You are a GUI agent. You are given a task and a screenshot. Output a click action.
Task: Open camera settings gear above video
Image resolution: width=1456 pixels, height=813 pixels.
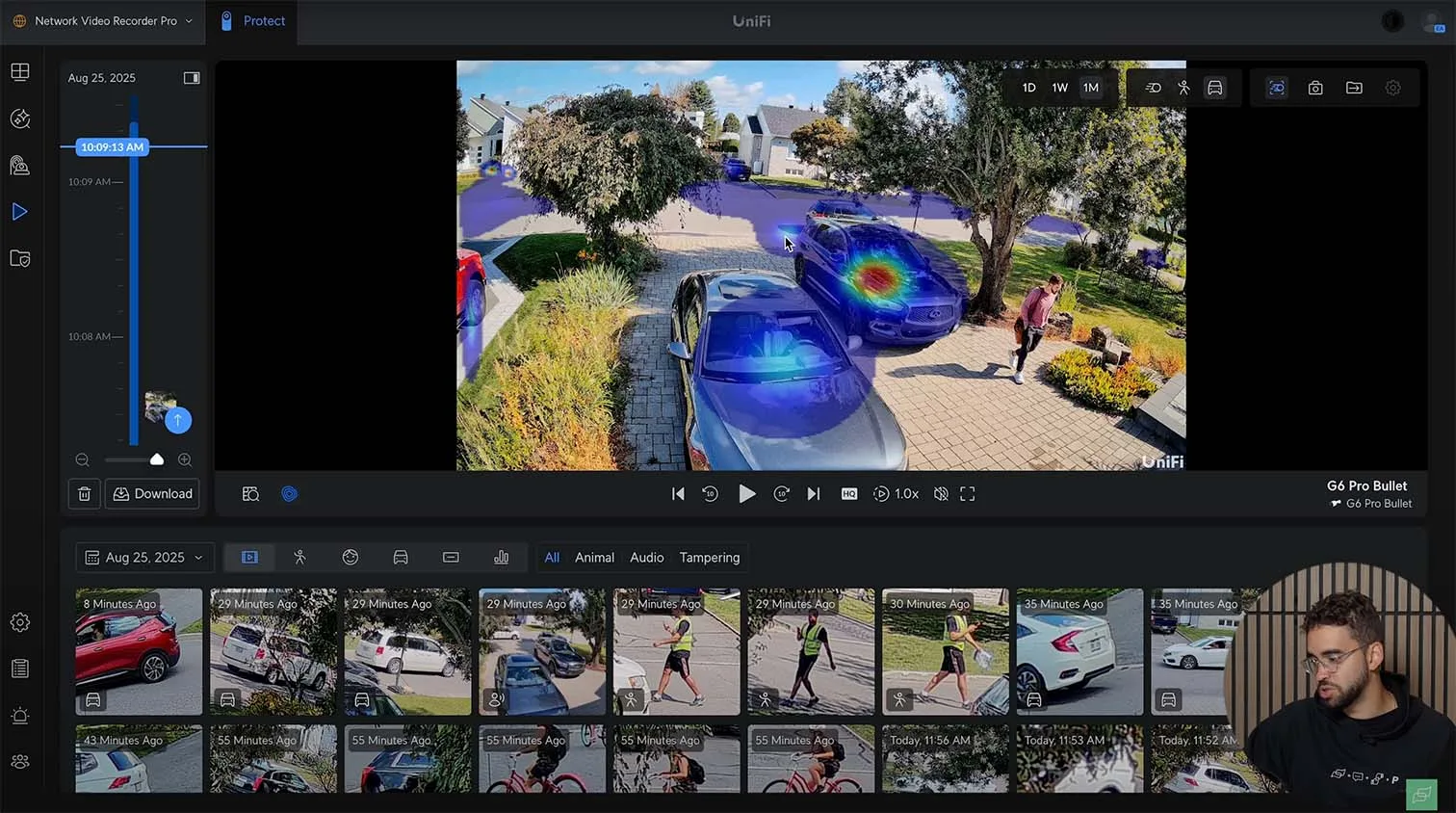(1392, 88)
